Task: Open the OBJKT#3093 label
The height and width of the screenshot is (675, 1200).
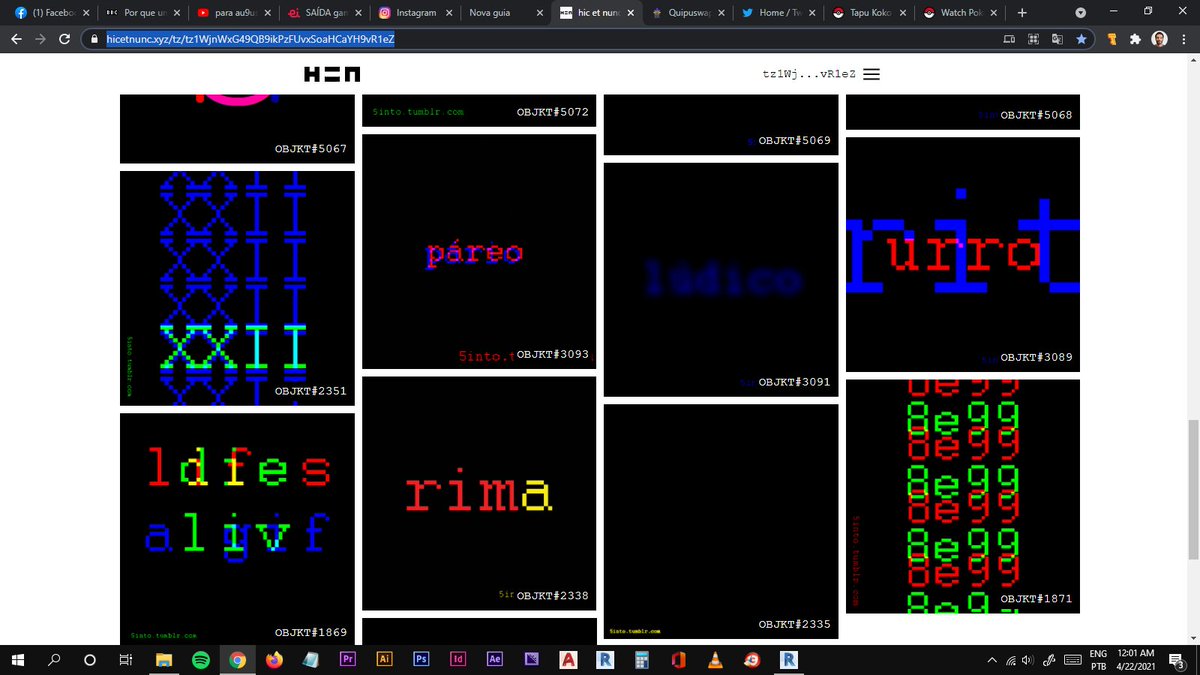Action: (553, 355)
